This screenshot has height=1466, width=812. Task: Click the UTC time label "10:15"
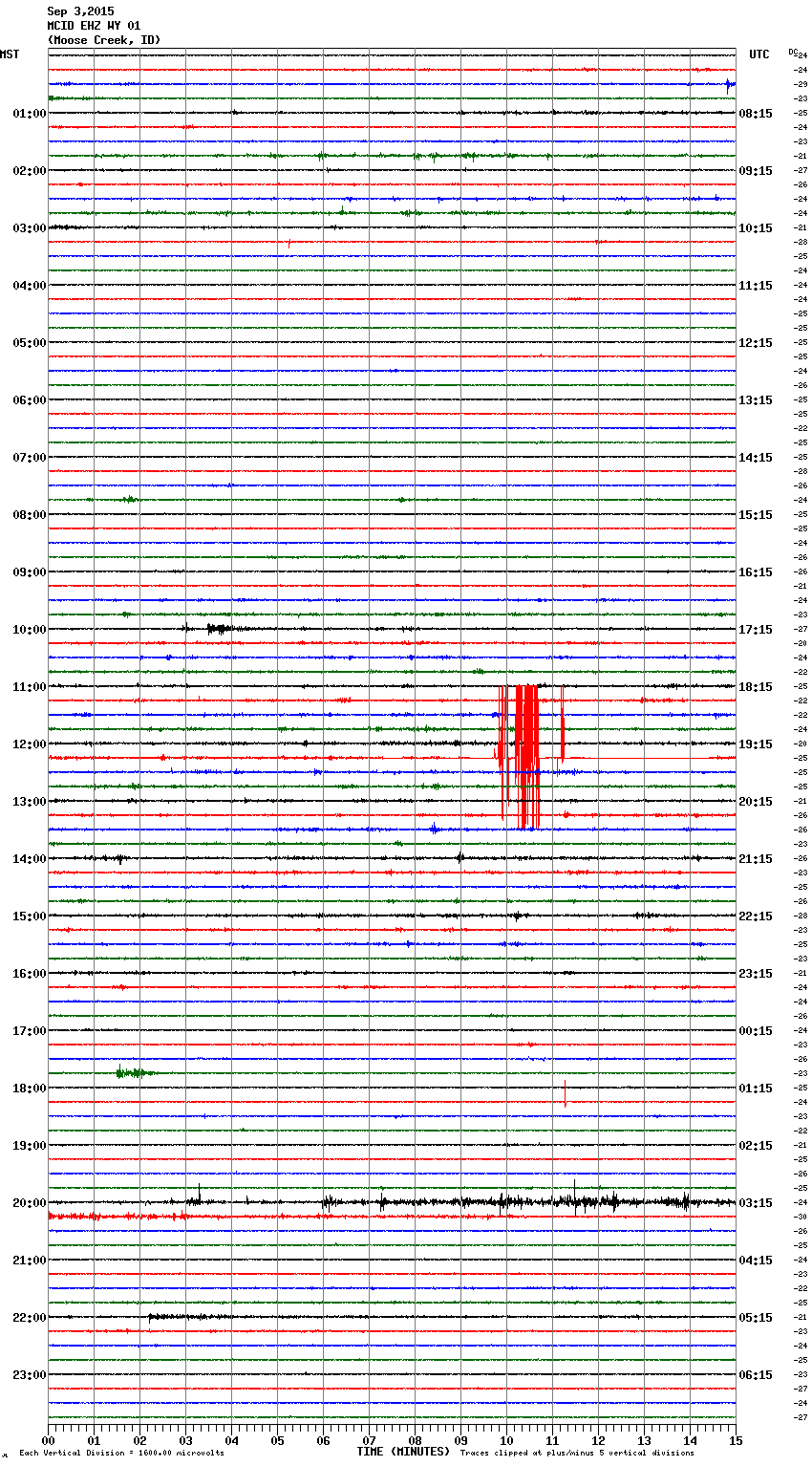(756, 228)
